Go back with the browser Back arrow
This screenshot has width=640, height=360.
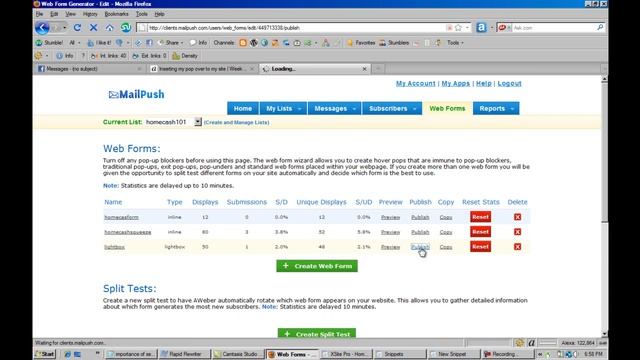click(42, 28)
